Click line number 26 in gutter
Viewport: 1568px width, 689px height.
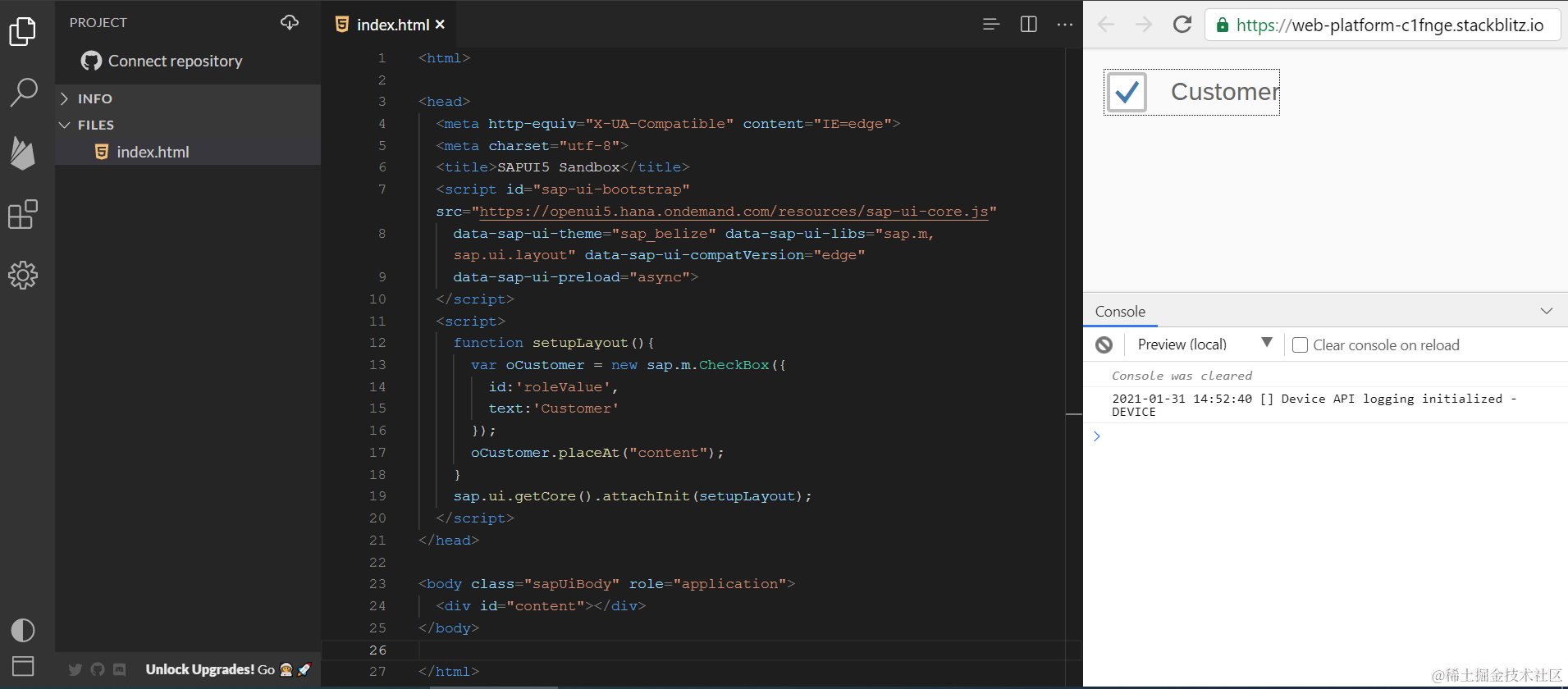[377, 650]
